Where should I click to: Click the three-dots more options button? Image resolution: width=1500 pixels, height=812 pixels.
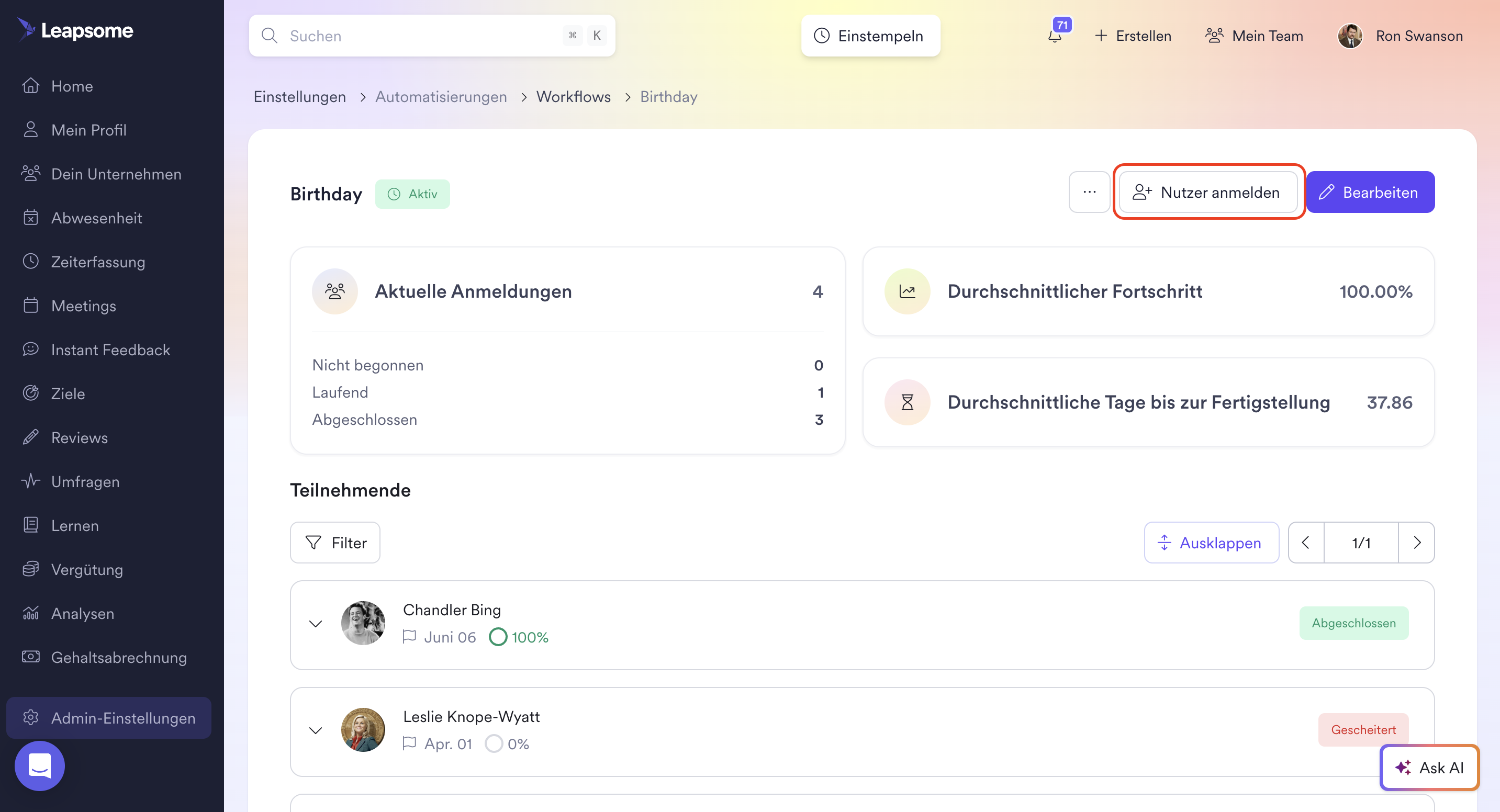point(1089,192)
